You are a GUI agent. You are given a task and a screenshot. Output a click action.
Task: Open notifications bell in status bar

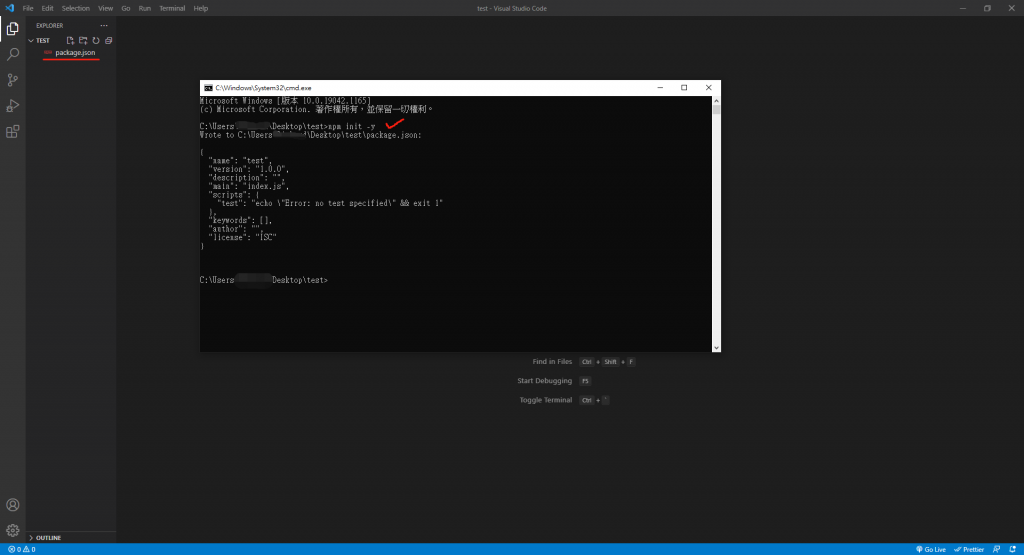coord(1012,550)
